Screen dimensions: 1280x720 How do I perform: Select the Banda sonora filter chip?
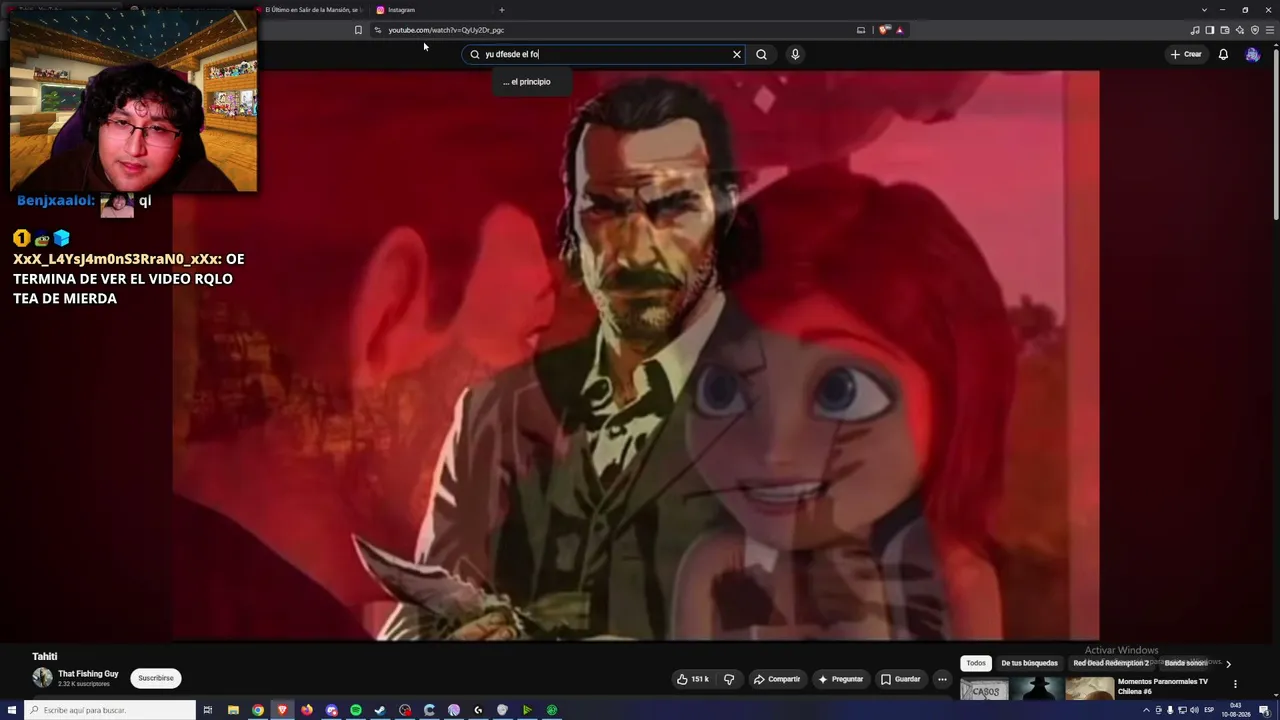[x=1185, y=663]
